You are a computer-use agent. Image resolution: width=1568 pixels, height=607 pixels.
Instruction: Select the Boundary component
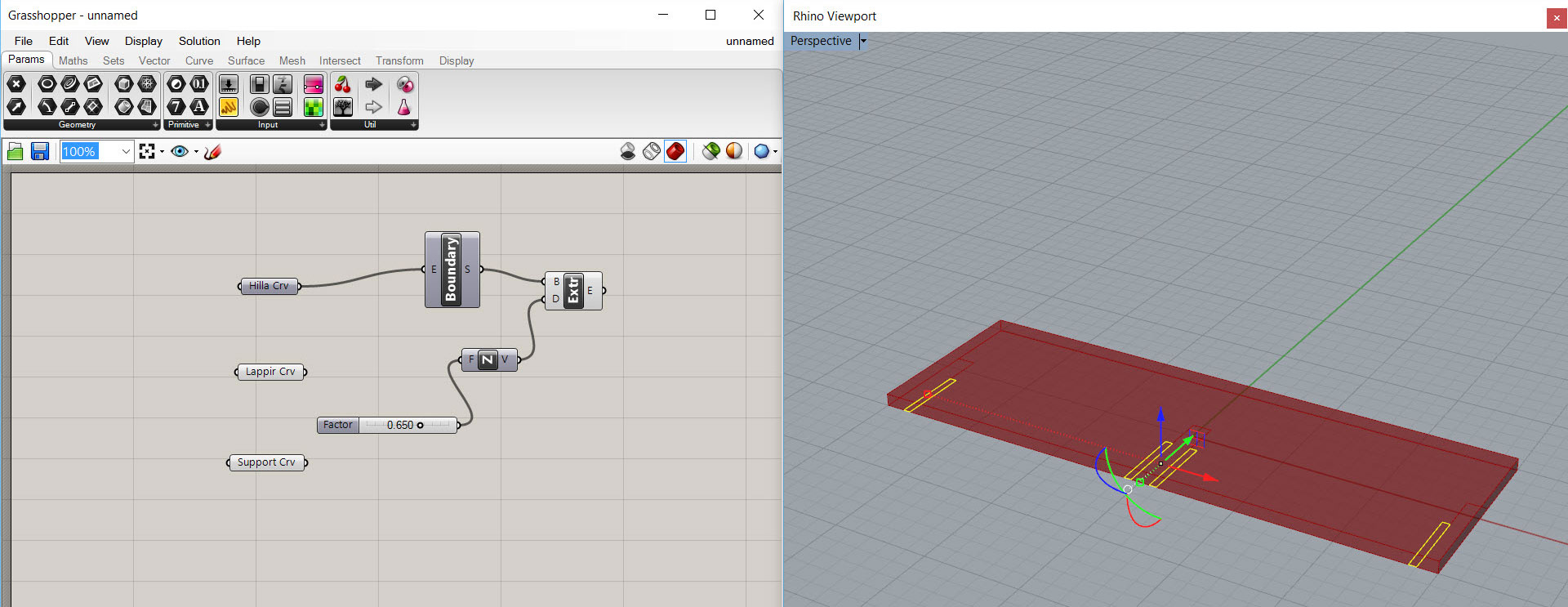[452, 270]
